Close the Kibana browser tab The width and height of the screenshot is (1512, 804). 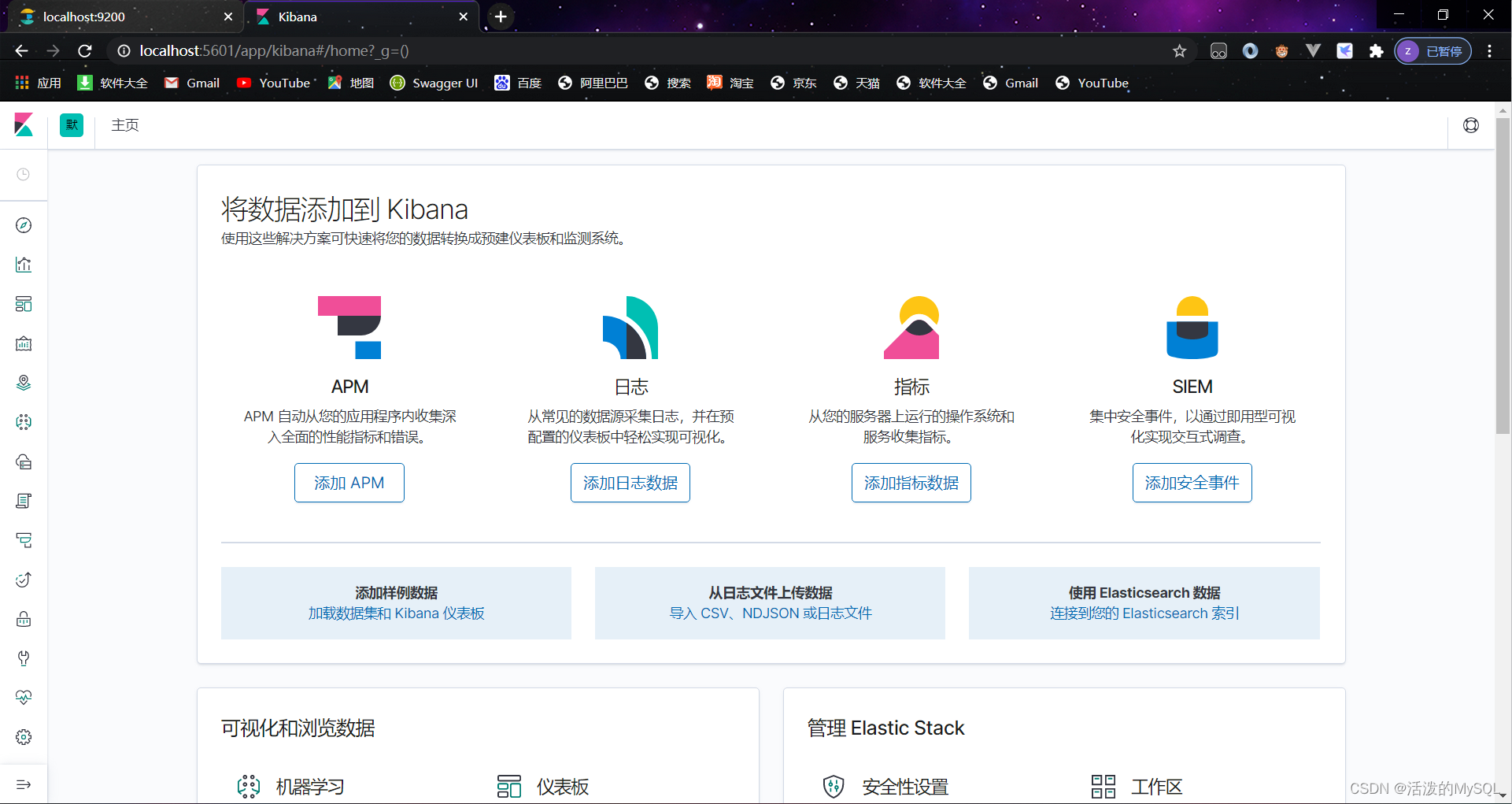point(464,17)
